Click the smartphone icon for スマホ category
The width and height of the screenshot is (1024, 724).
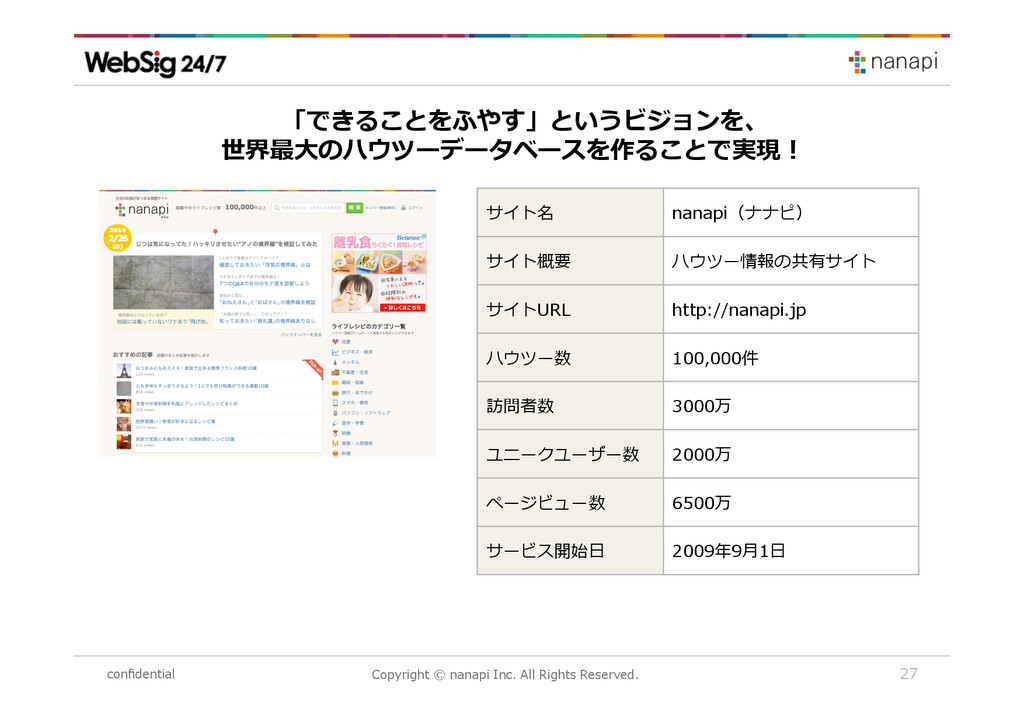click(335, 403)
